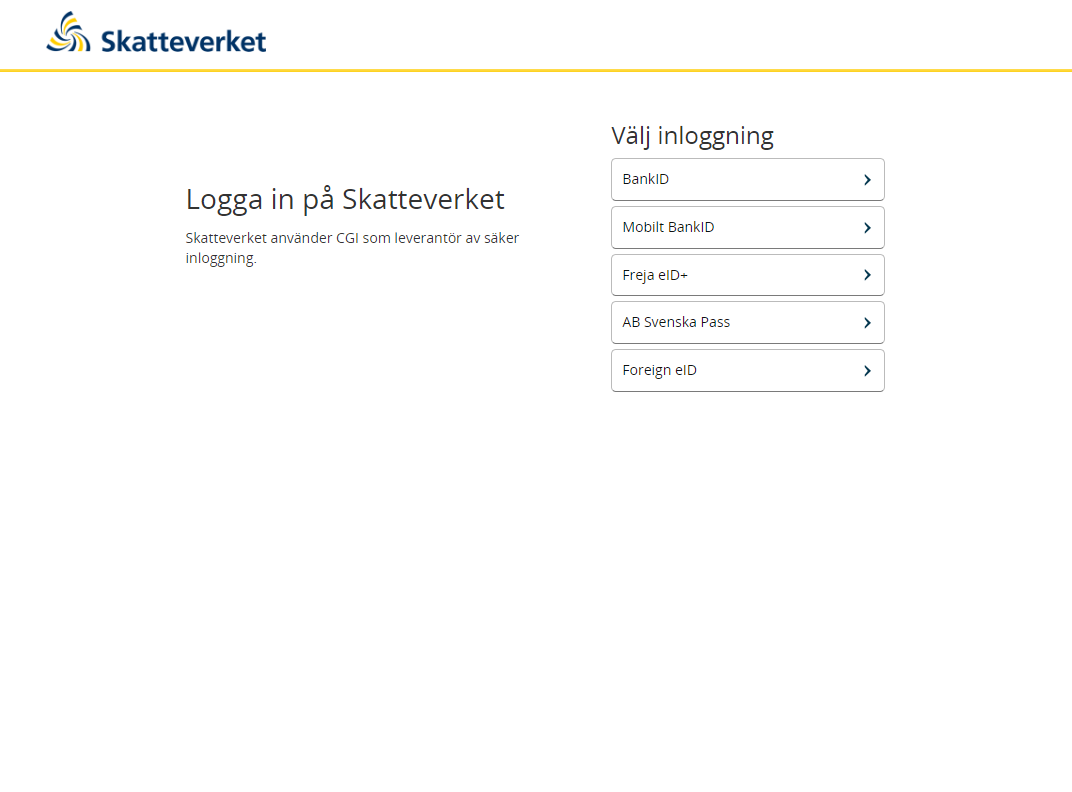Click the chevron on Mobilt BankID row
Image resolution: width=1072 pixels, height=792 pixels.
(867, 228)
